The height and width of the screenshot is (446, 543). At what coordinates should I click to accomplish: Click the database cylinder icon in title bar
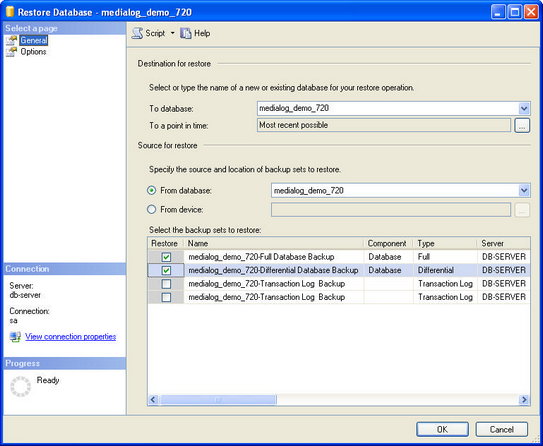click(x=10, y=11)
